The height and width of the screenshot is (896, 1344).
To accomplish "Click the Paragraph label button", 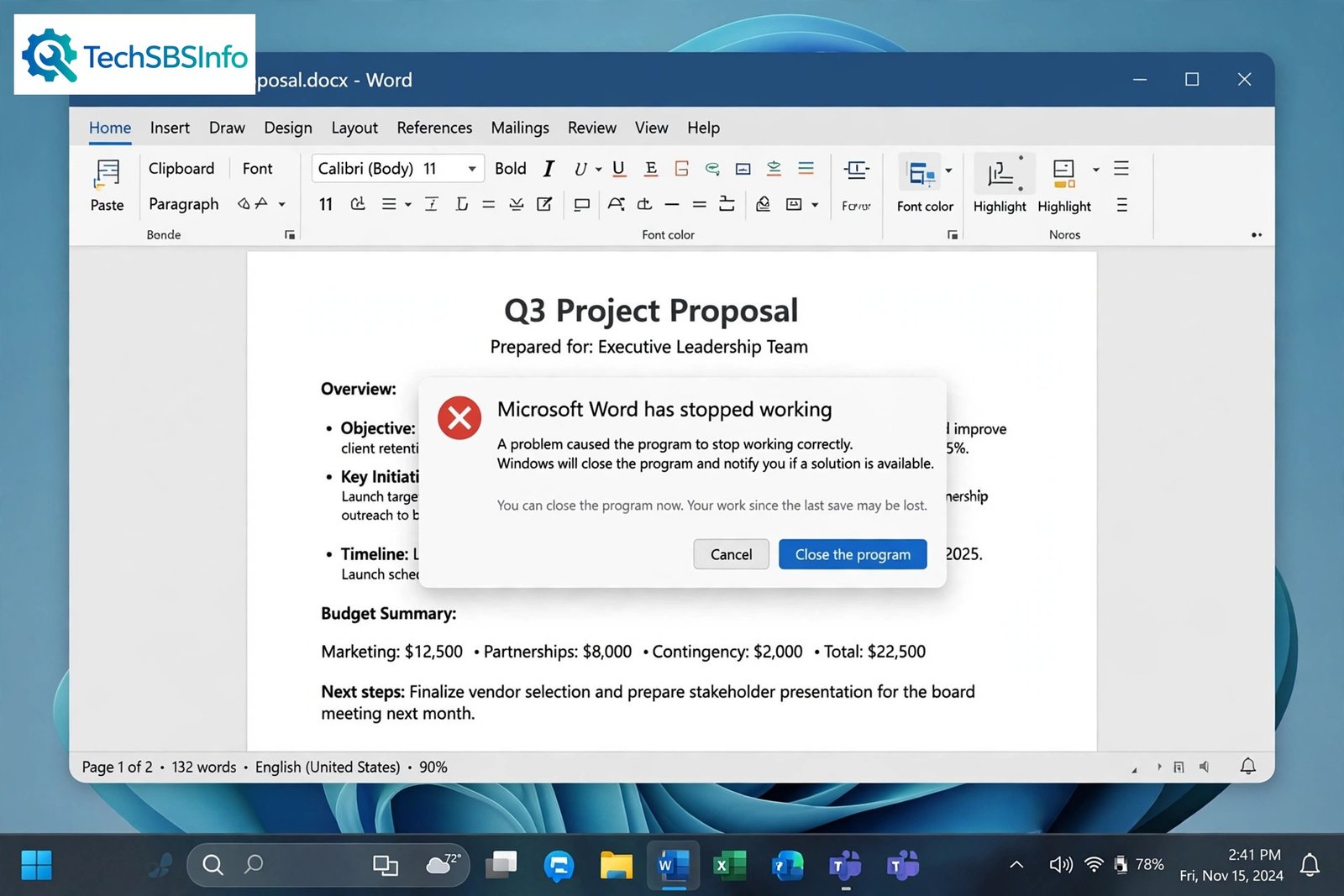I will point(183,204).
